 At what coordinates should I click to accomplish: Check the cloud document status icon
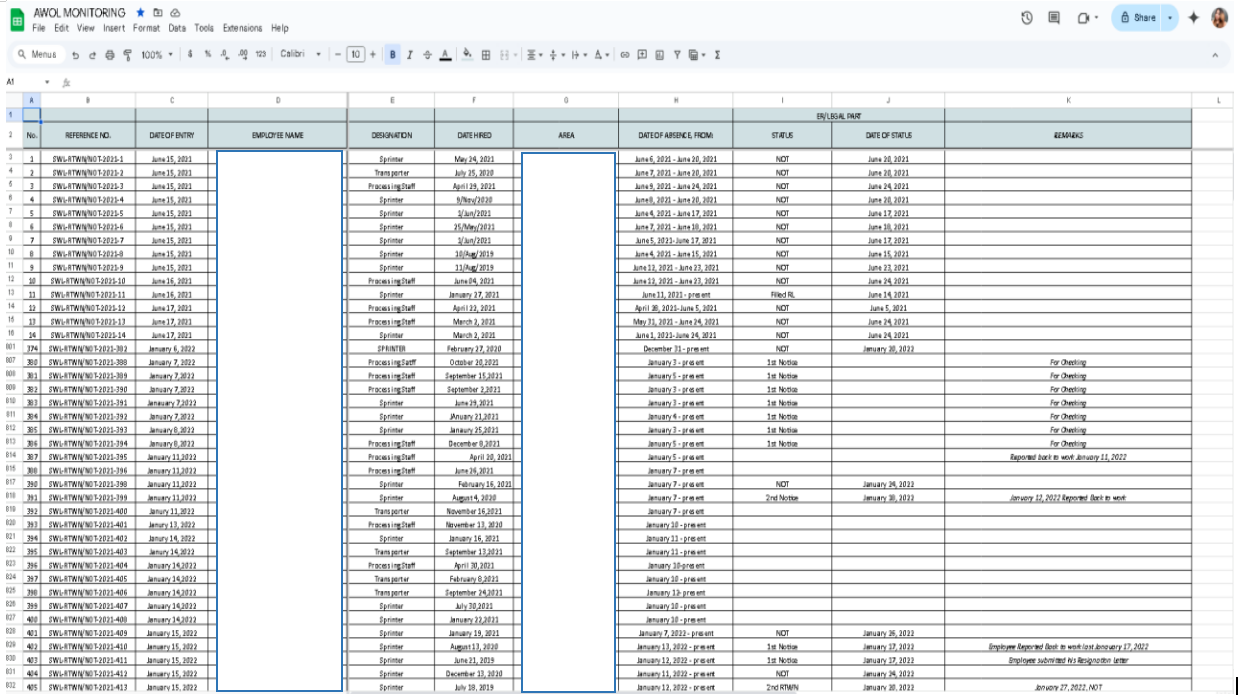(x=175, y=13)
